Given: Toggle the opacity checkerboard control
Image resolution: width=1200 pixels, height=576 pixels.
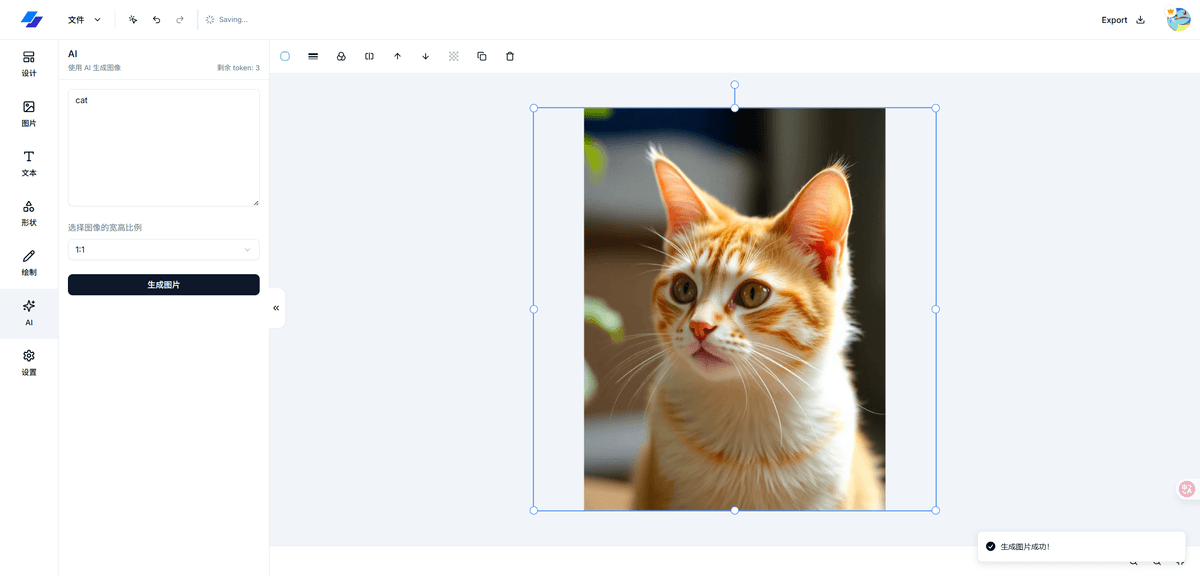Looking at the screenshot, I should [454, 57].
